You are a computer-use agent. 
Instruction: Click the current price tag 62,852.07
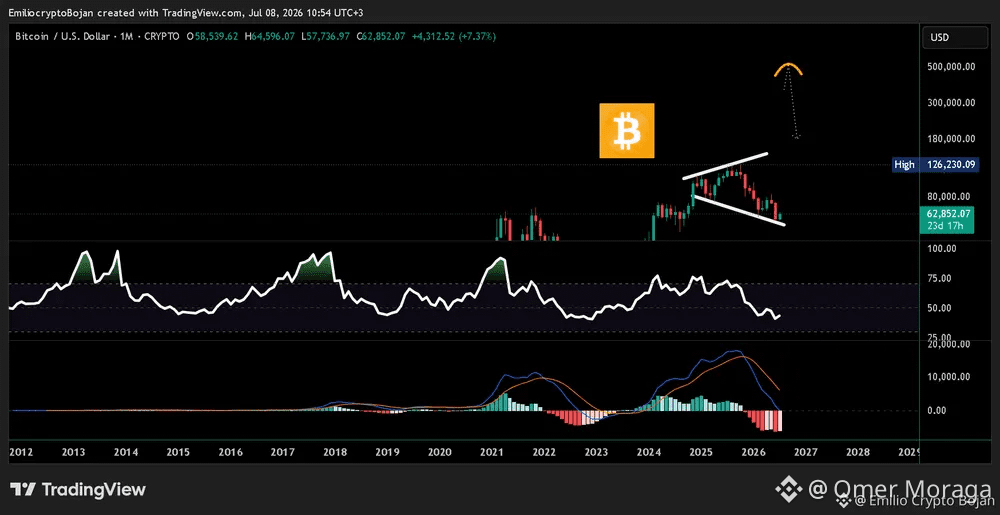(x=949, y=214)
